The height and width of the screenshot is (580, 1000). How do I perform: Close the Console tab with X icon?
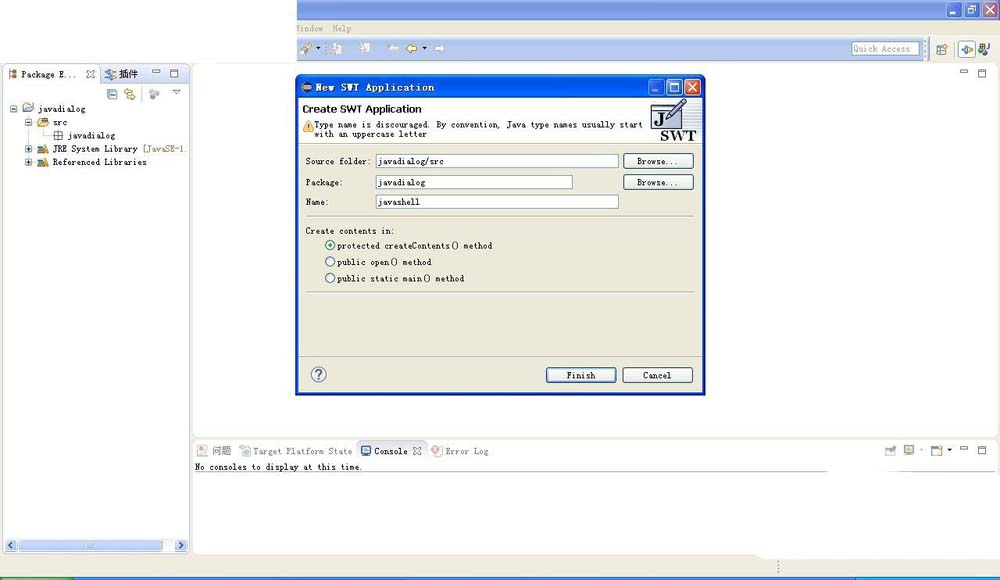[x=417, y=452]
